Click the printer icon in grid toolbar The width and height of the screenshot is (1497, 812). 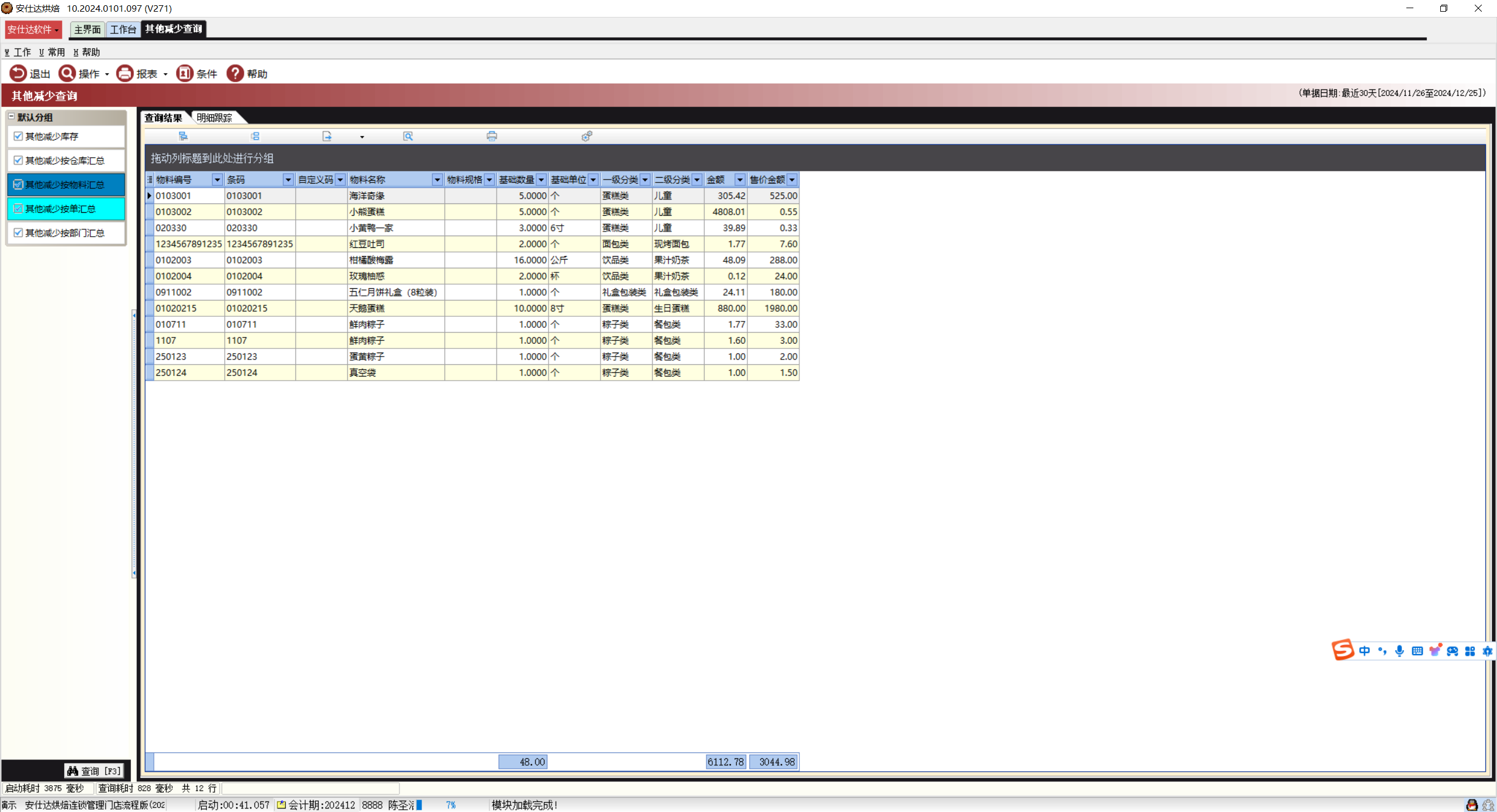[491, 136]
